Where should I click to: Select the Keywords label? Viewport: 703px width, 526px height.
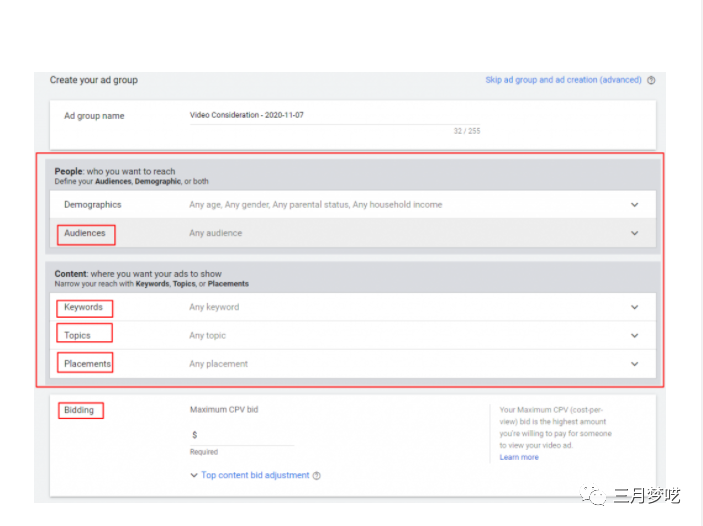83,307
